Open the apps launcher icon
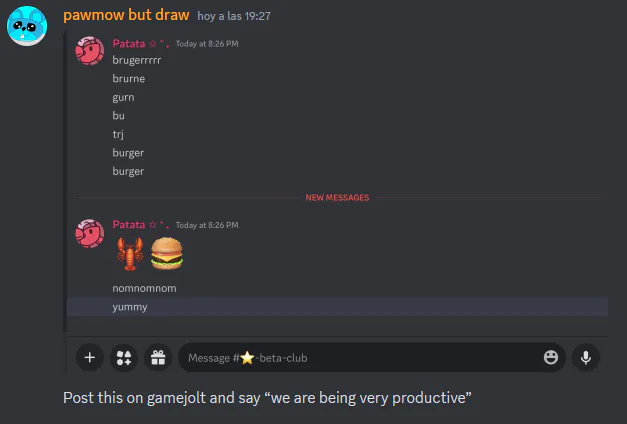Screen dimensions: 627x424 coord(123,357)
